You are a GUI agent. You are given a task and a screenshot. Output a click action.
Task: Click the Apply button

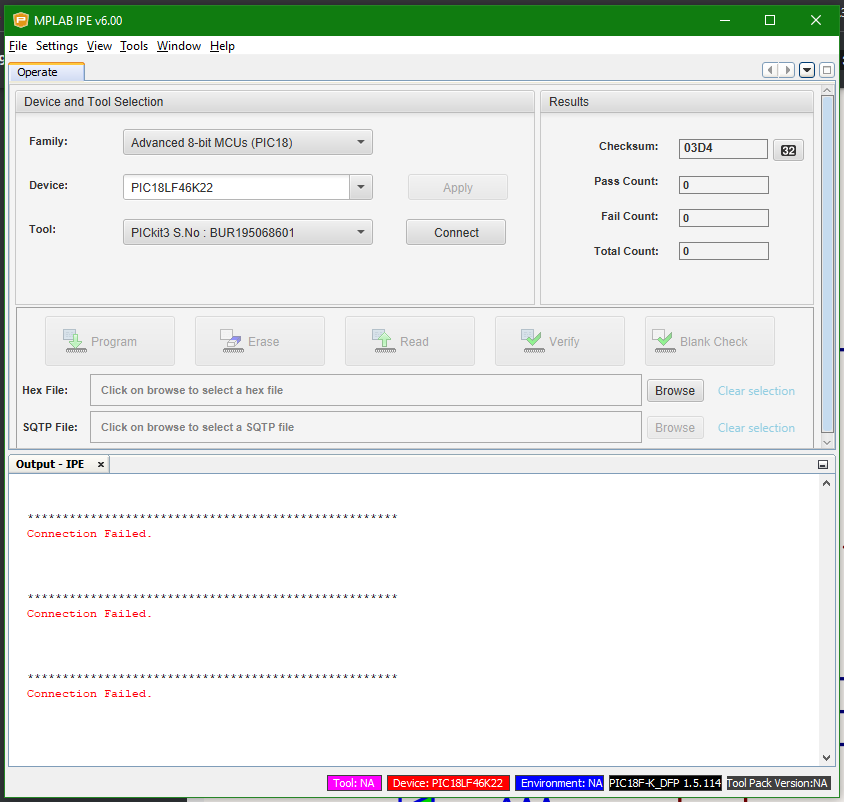click(458, 187)
